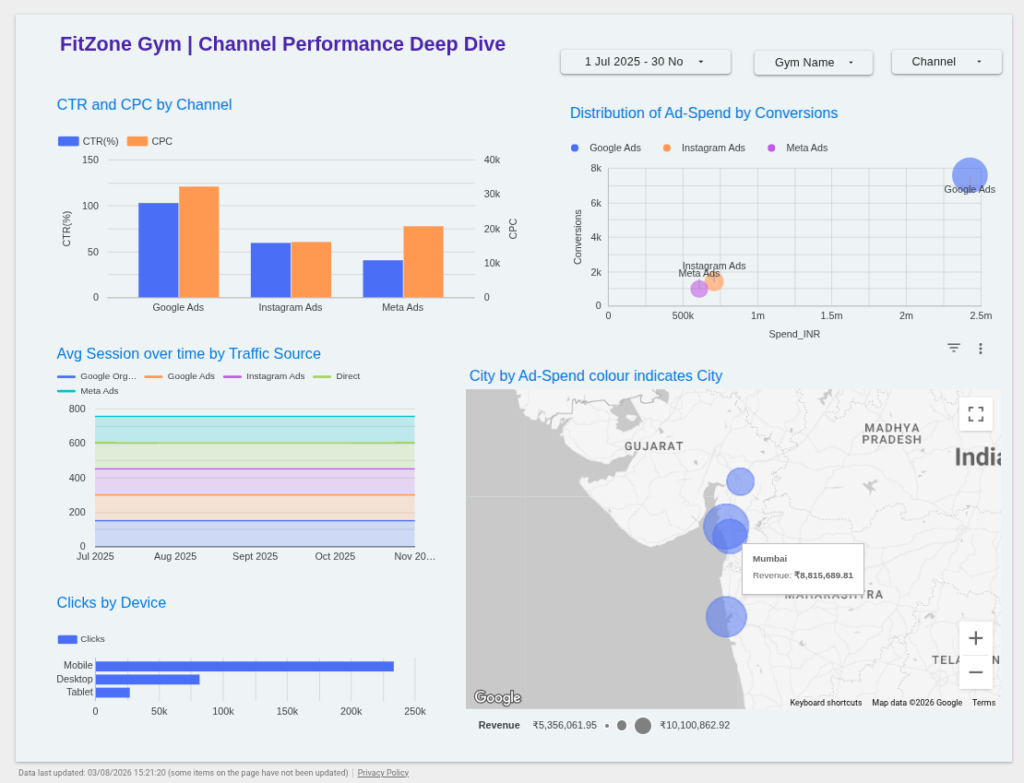Screen dimensions: 1024x783
Task: Click the minimum revenue value ₹5,356,061.95
Action: tap(564, 725)
